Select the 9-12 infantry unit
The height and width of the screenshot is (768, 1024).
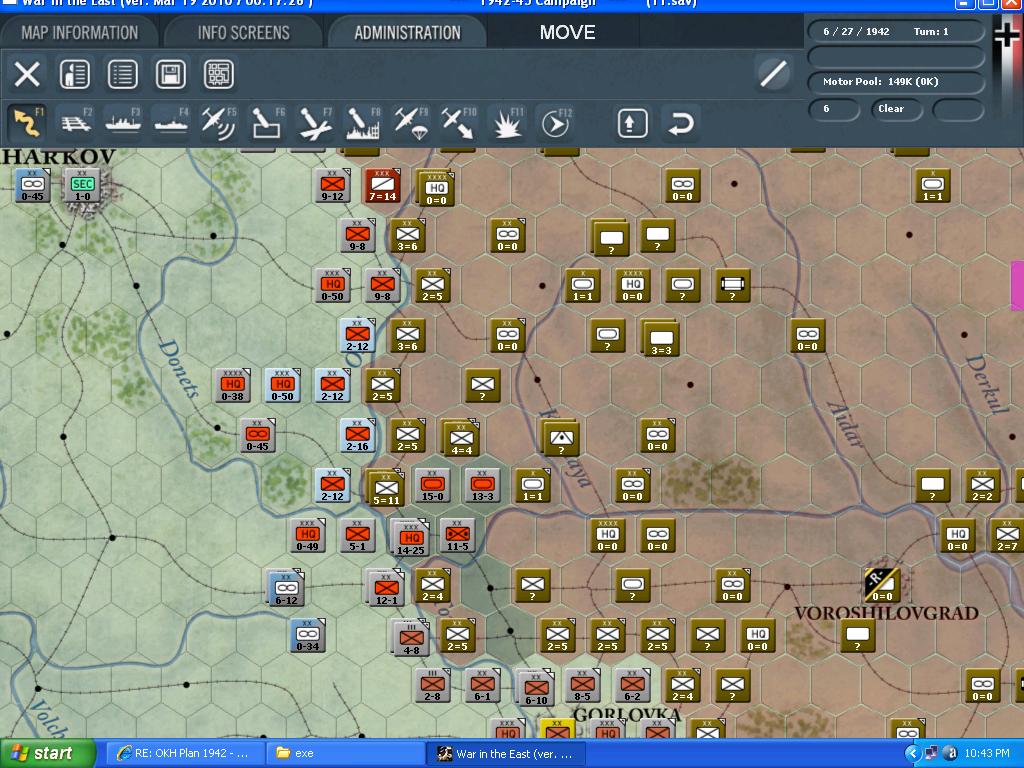(332, 185)
